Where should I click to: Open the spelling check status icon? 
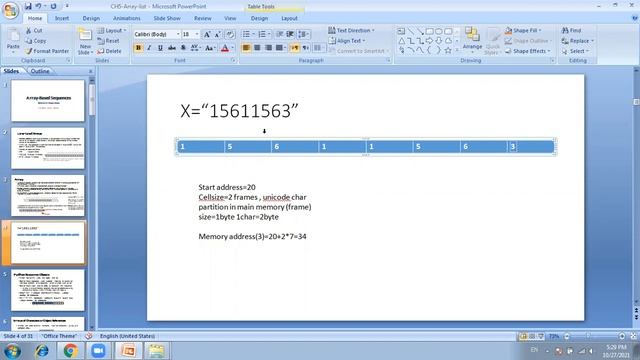click(89, 336)
